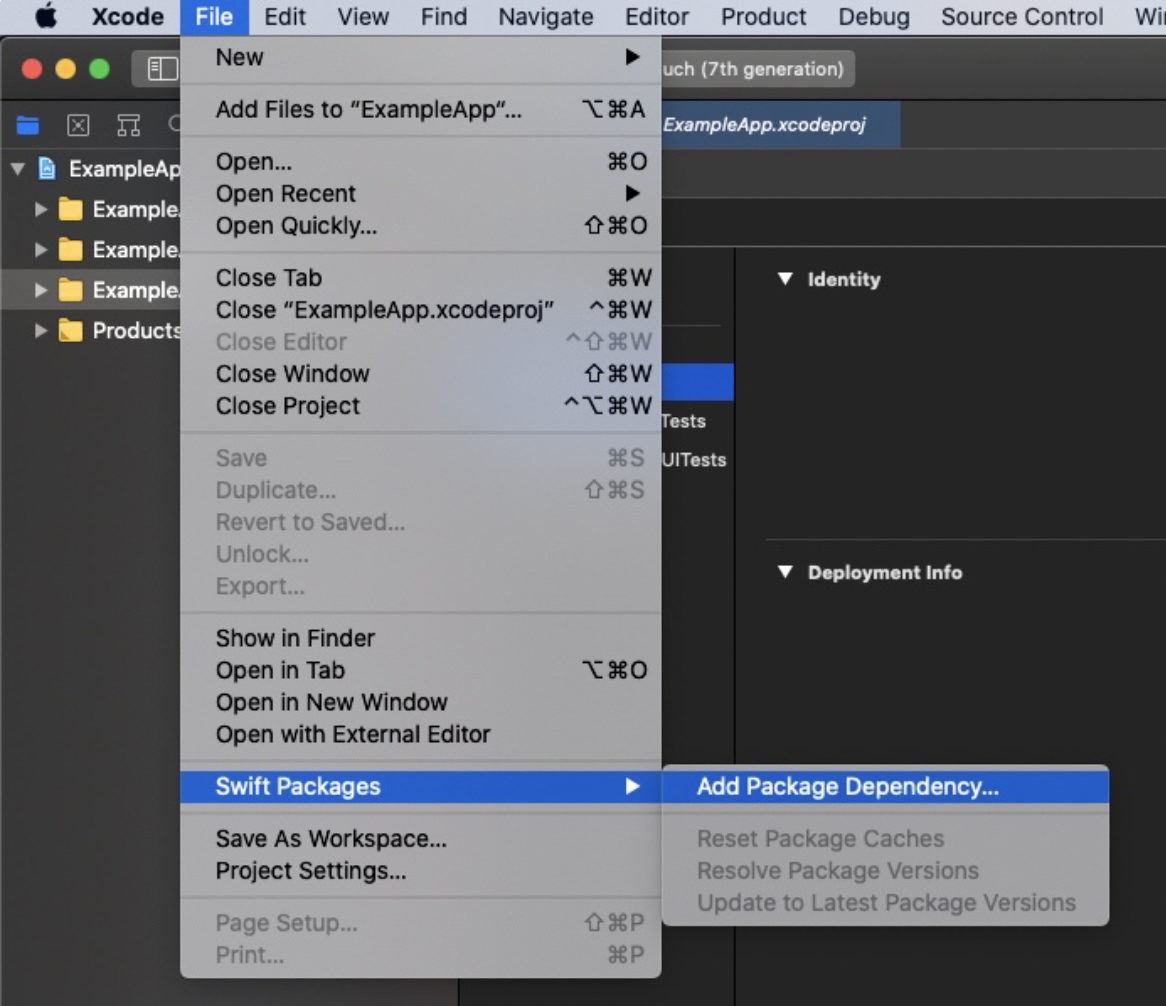Image resolution: width=1166 pixels, height=1006 pixels.
Task: Click the ExampleApp.xcodeproj editor tab
Action: point(780,124)
